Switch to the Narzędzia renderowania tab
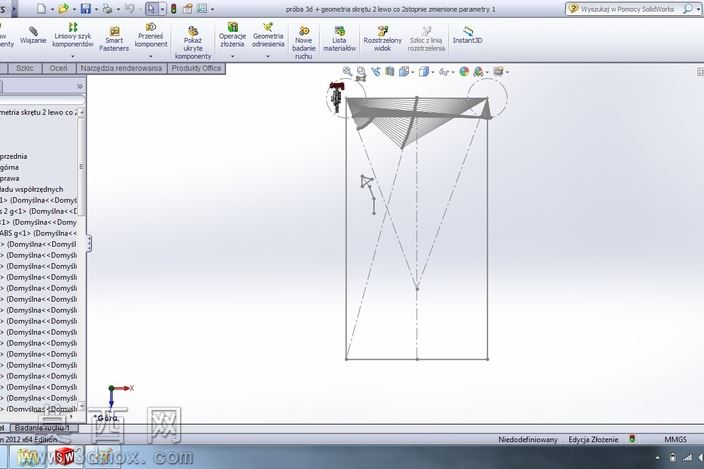Image resolution: width=704 pixels, height=469 pixels. [121, 68]
